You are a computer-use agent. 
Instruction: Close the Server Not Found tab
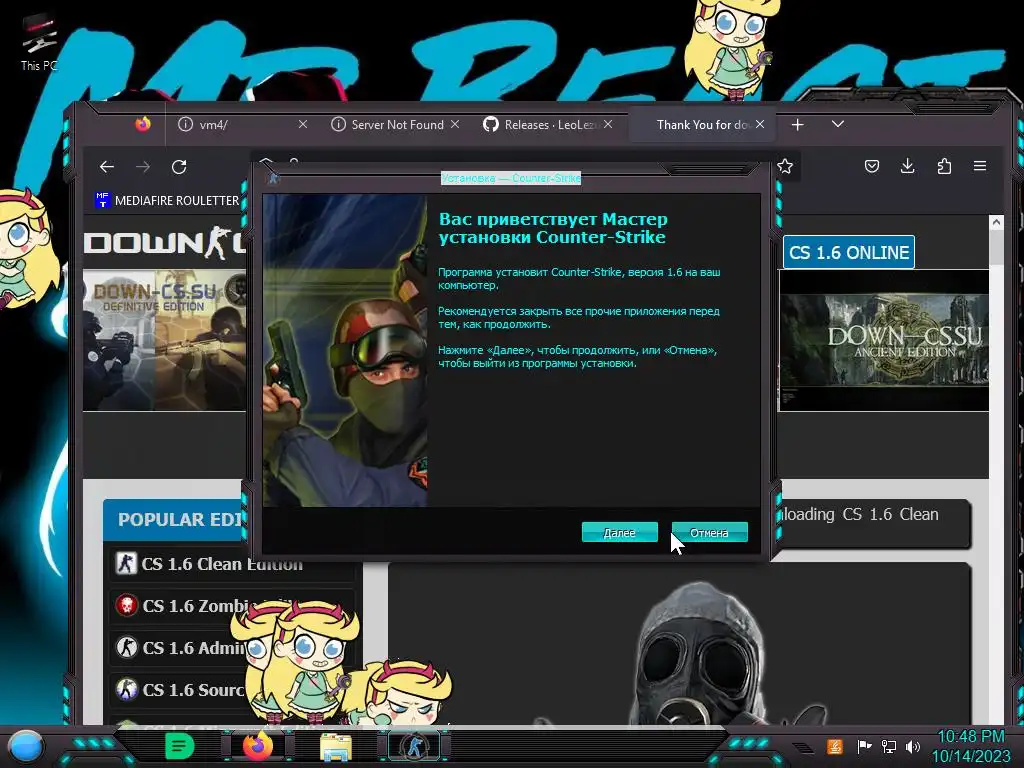coord(455,124)
